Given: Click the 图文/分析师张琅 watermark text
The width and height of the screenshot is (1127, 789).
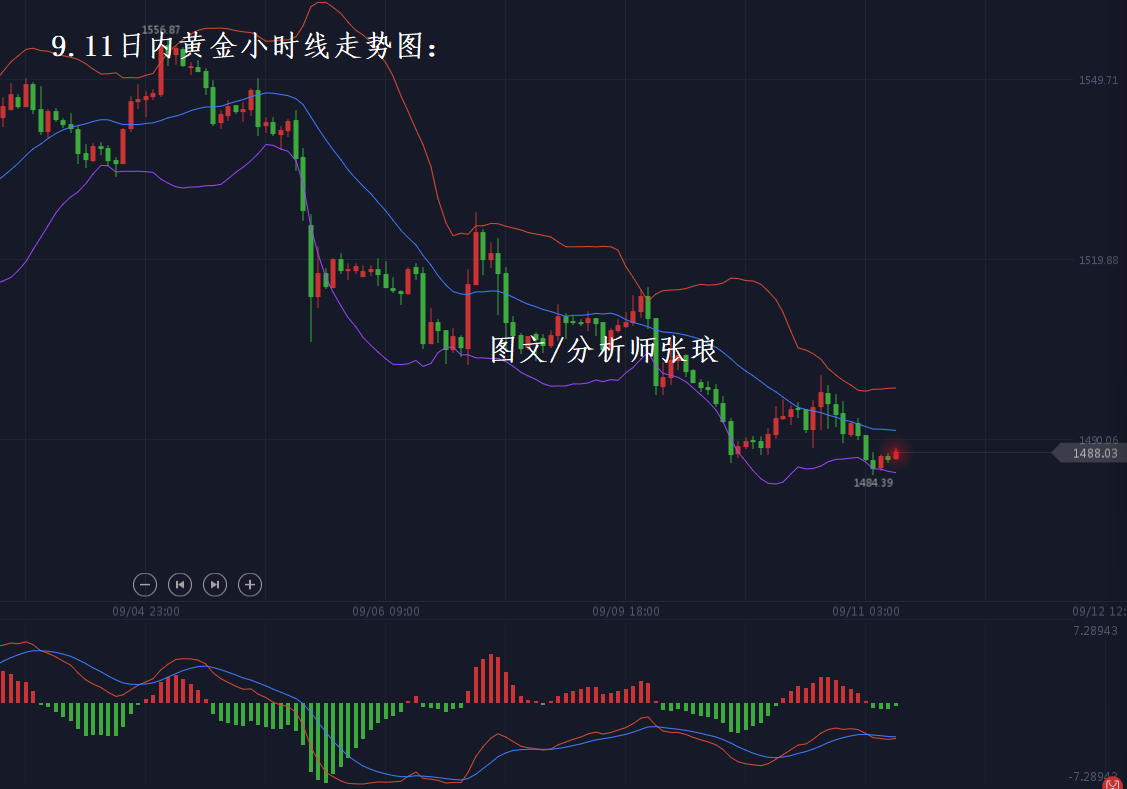Looking at the screenshot, I should click(604, 350).
